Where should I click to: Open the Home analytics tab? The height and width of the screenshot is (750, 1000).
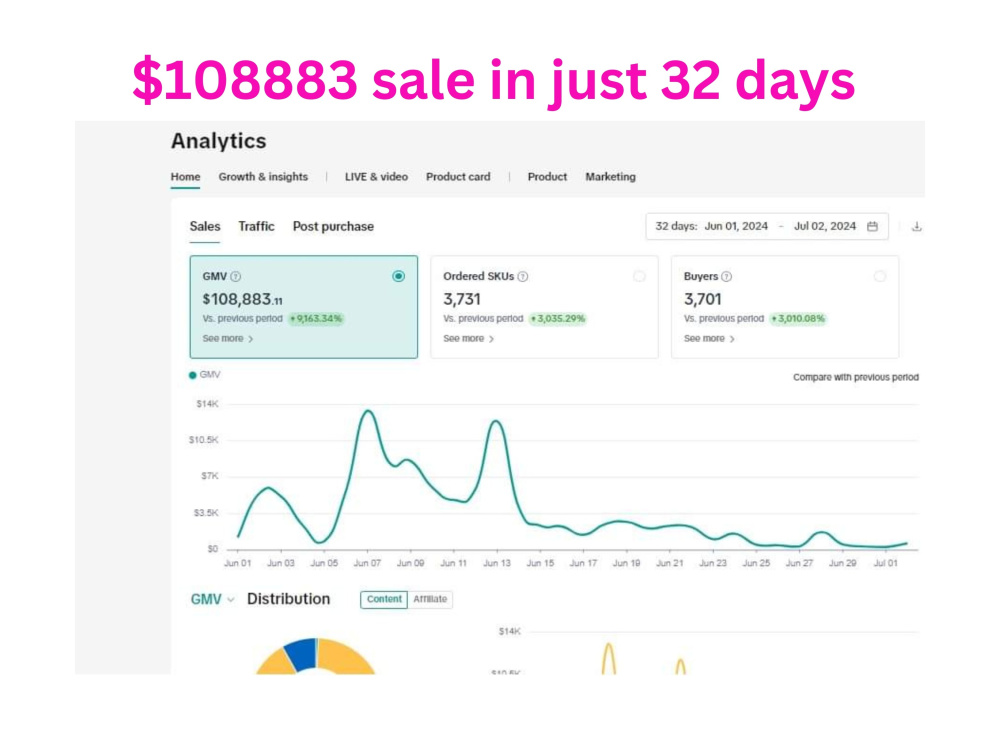[185, 177]
